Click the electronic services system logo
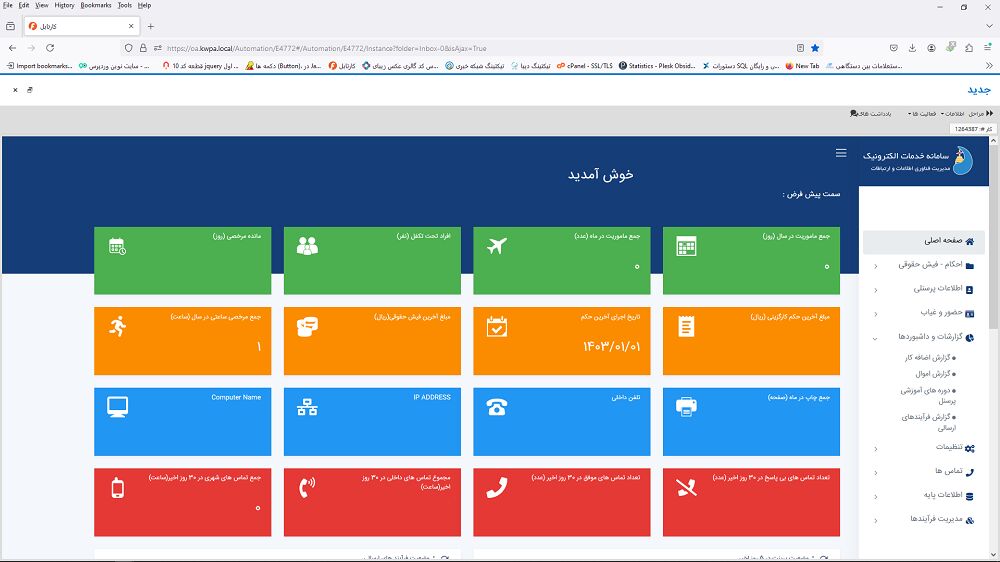 [x=963, y=160]
